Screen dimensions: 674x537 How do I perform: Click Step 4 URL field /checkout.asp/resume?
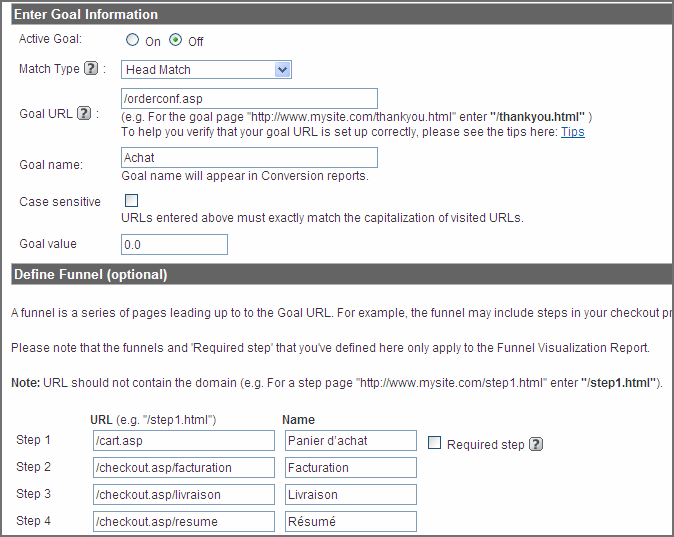pyautogui.click(x=182, y=522)
